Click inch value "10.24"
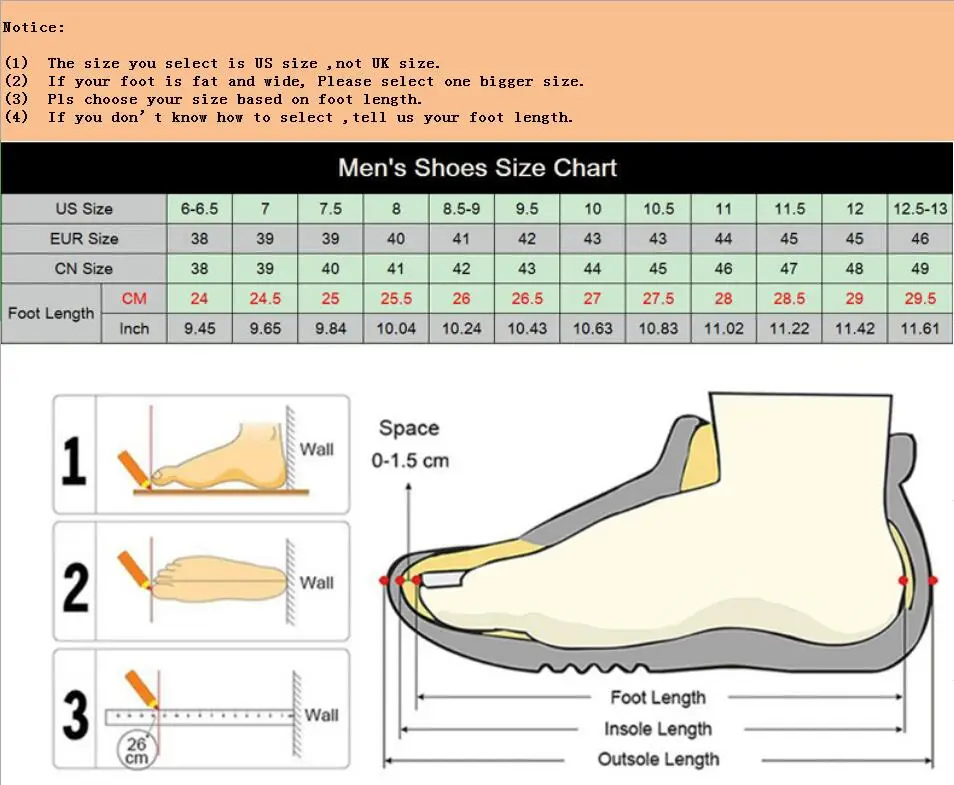The height and width of the screenshot is (785, 954). [x=461, y=329]
